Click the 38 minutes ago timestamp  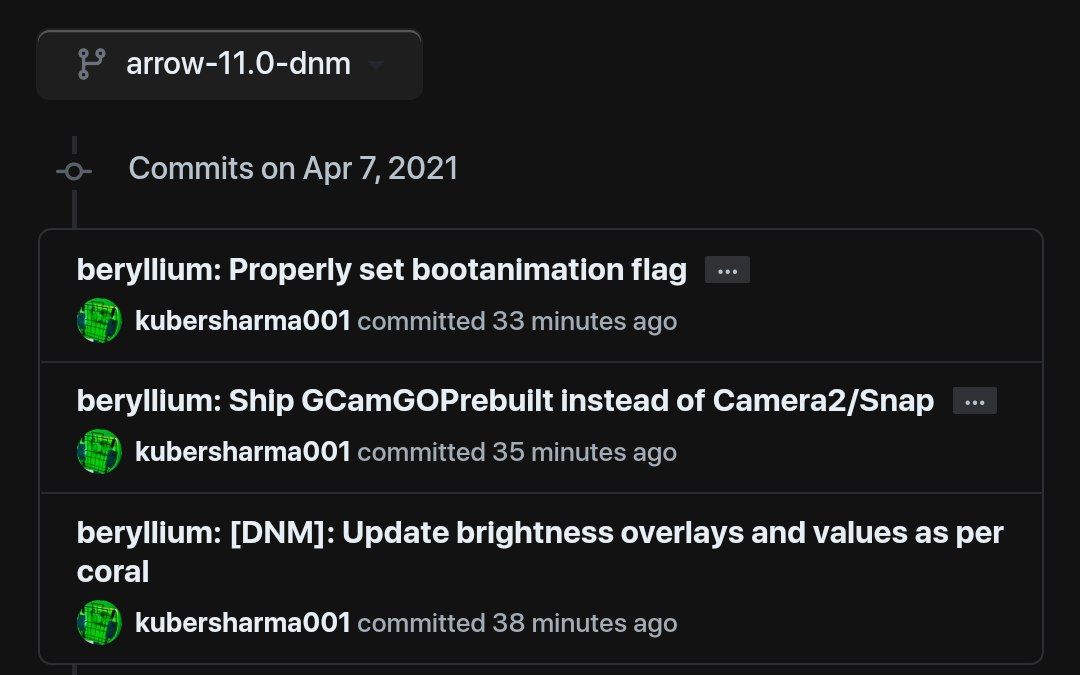coord(585,623)
